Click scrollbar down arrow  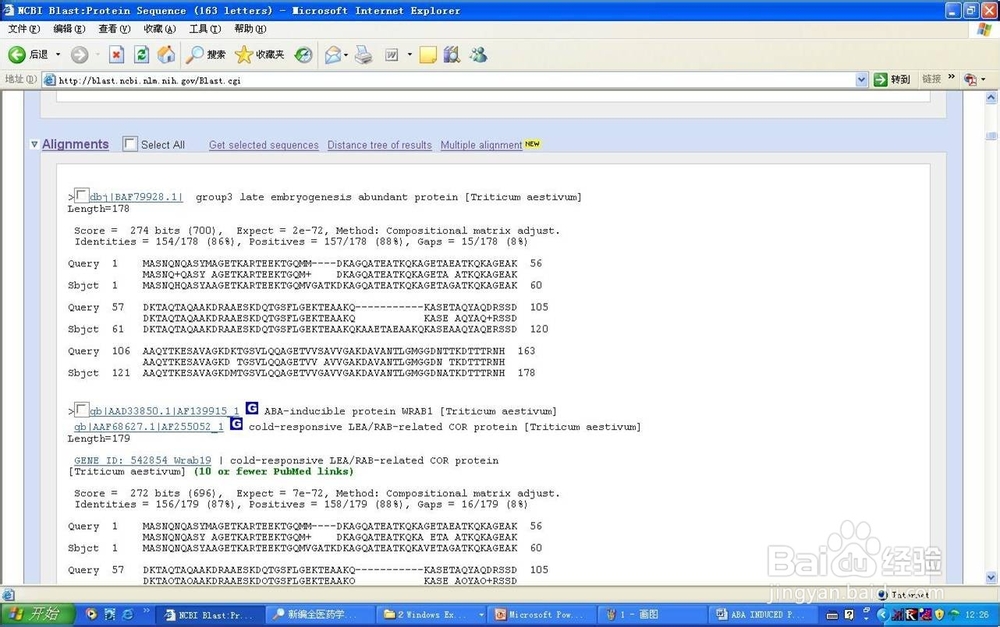(x=991, y=577)
